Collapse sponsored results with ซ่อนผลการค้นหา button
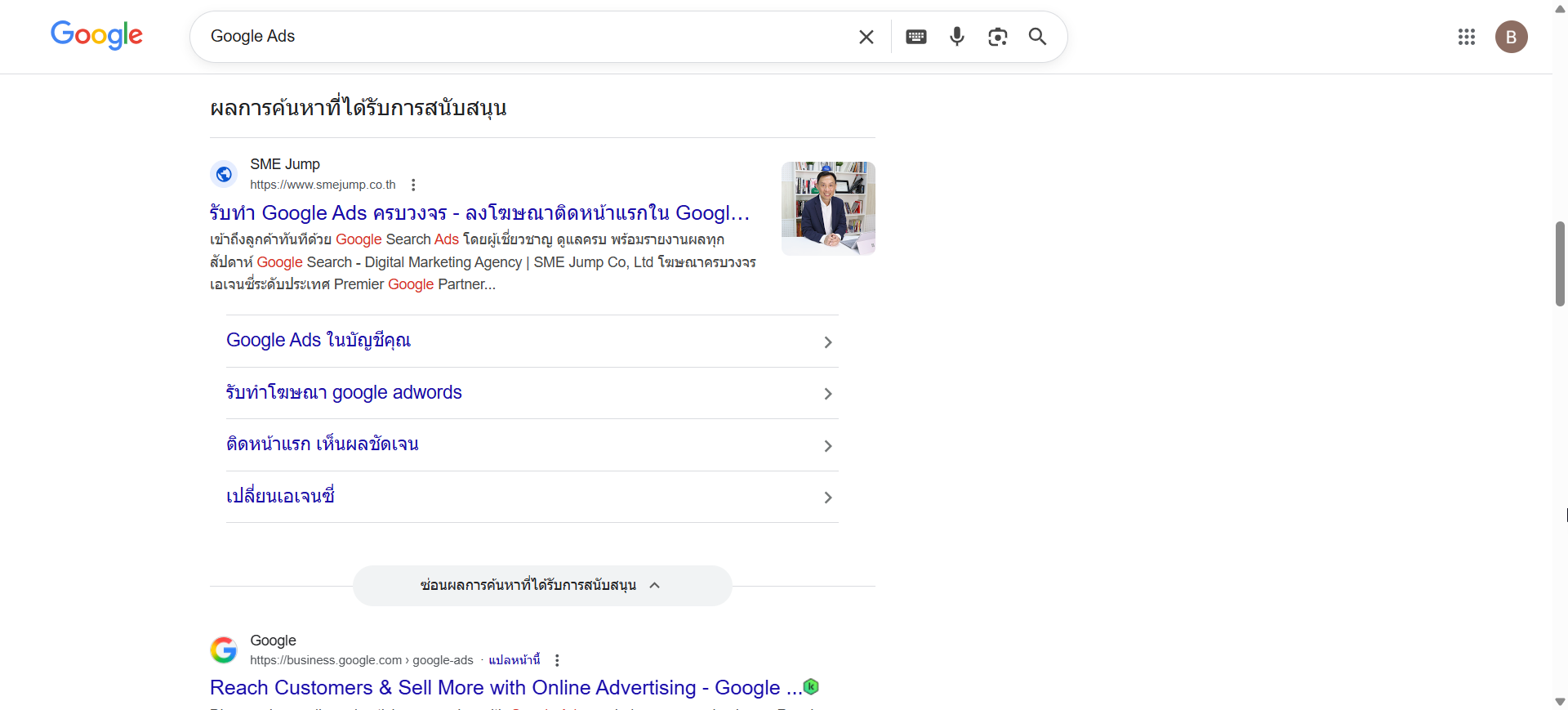This screenshot has height=710, width=1568. (541, 585)
